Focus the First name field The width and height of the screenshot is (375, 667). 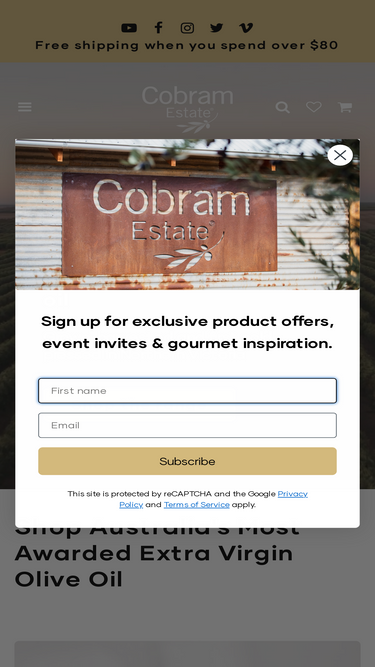pos(188,391)
